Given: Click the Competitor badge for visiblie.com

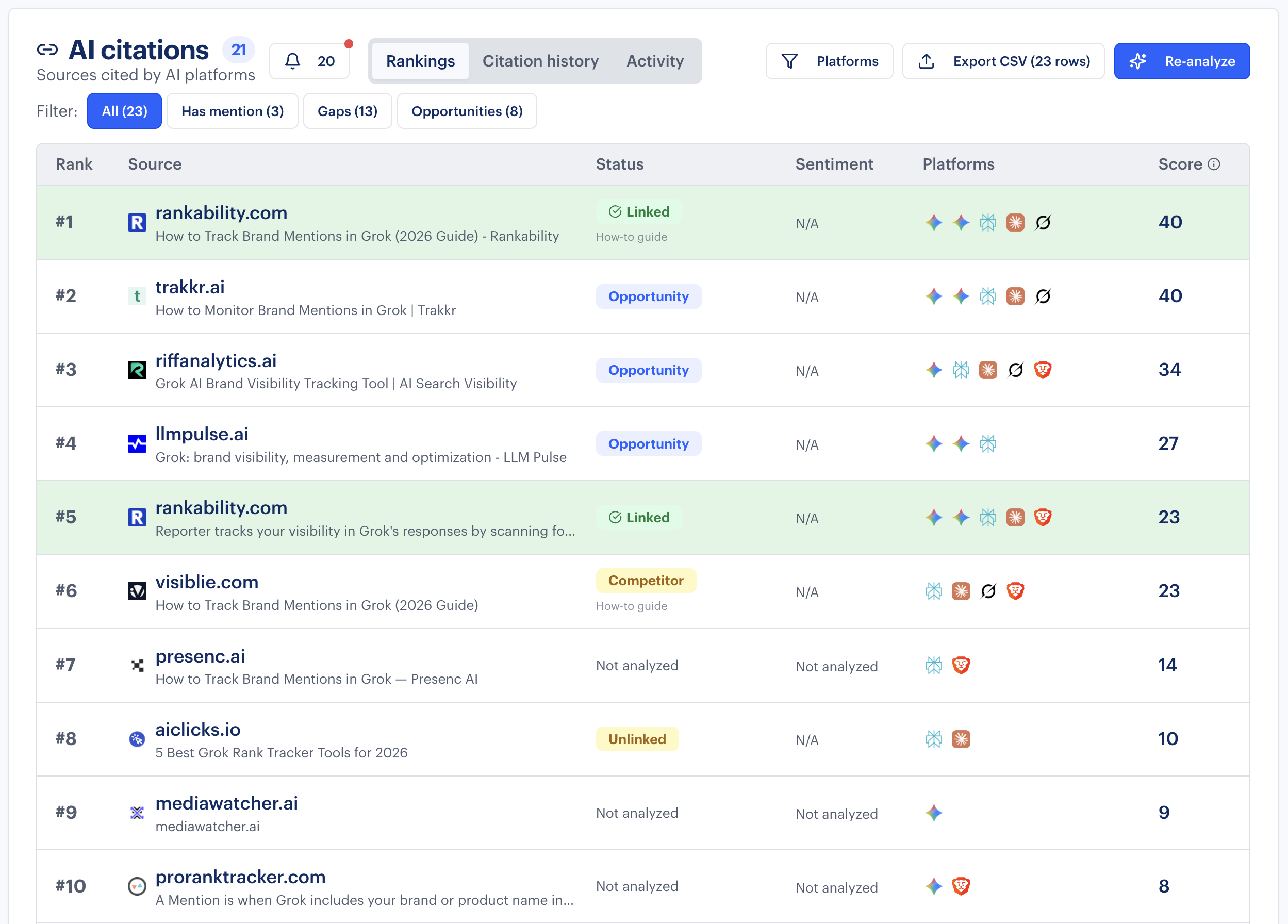Looking at the screenshot, I should [x=646, y=581].
